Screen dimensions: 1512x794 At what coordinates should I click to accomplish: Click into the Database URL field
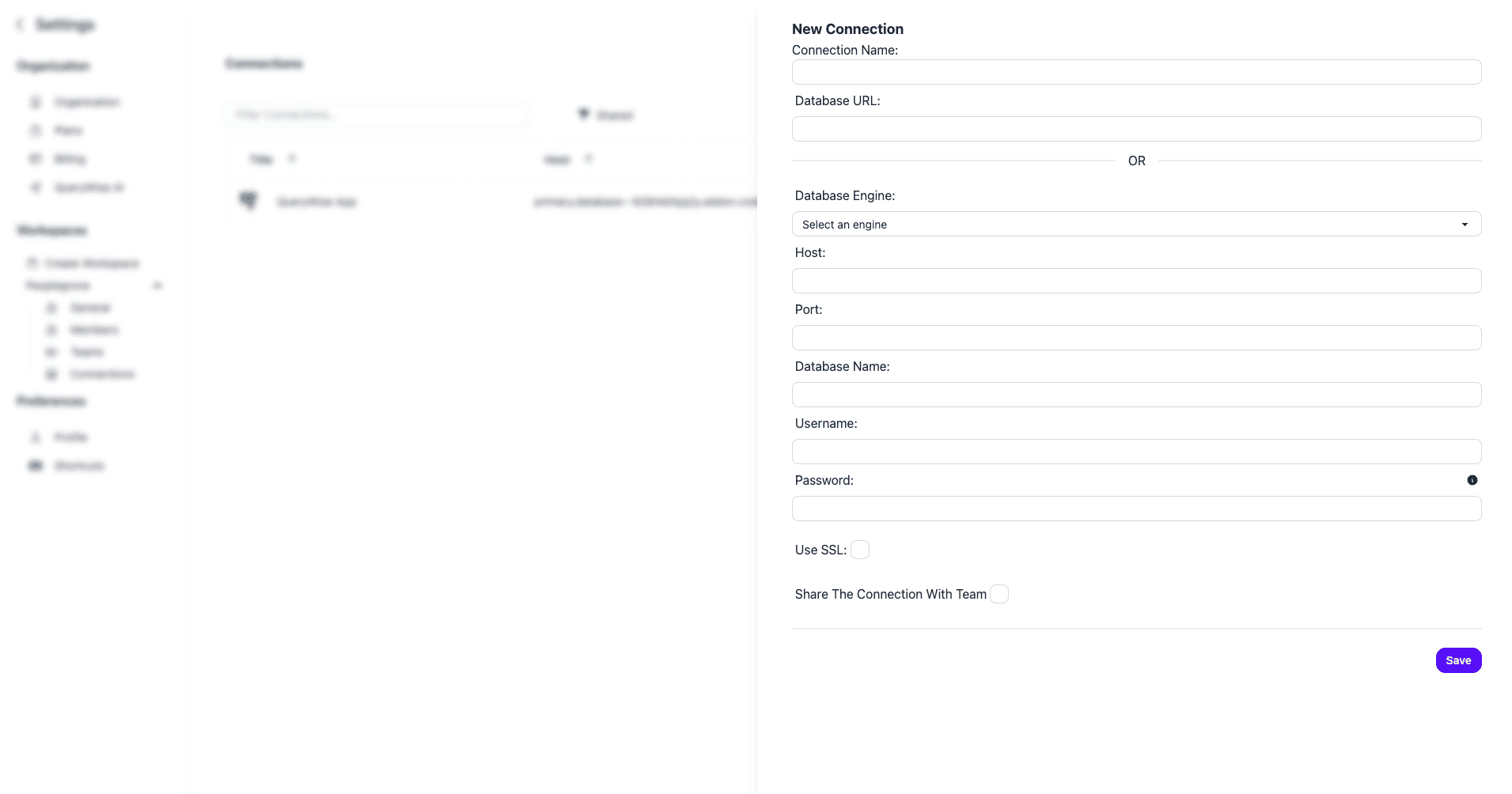(1136, 129)
